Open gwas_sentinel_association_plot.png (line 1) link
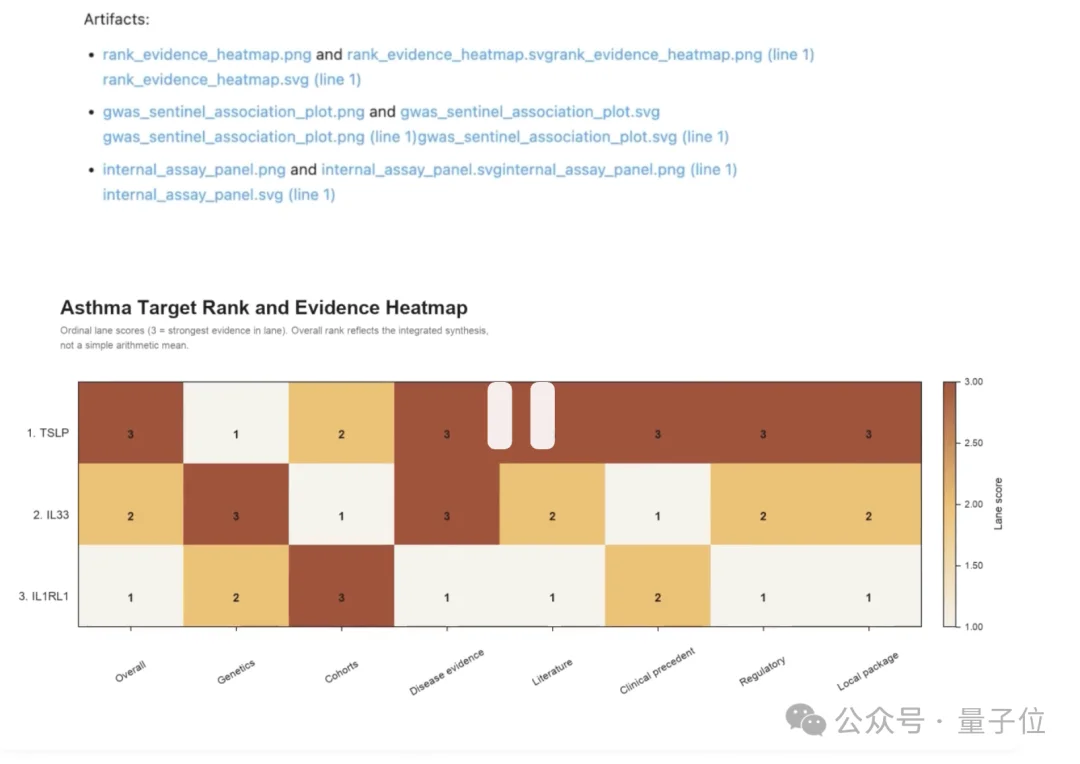The width and height of the screenshot is (1080, 764). [x=260, y=136]
